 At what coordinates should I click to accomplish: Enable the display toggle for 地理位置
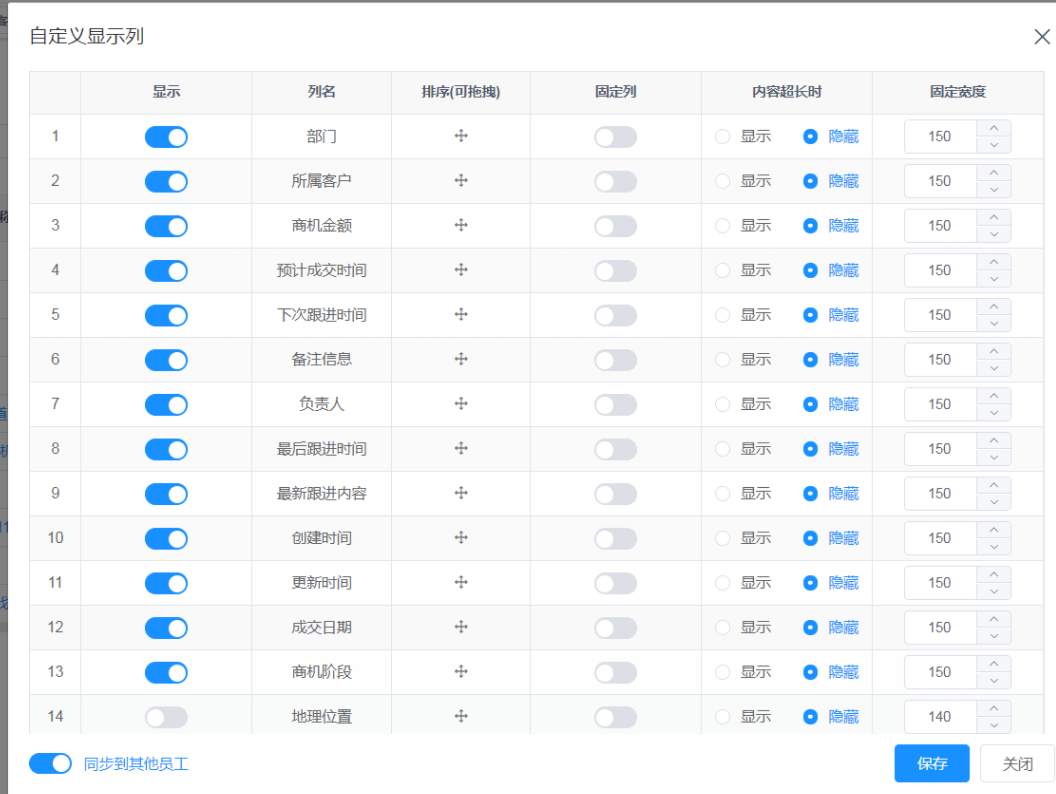(x=166, y=717)
